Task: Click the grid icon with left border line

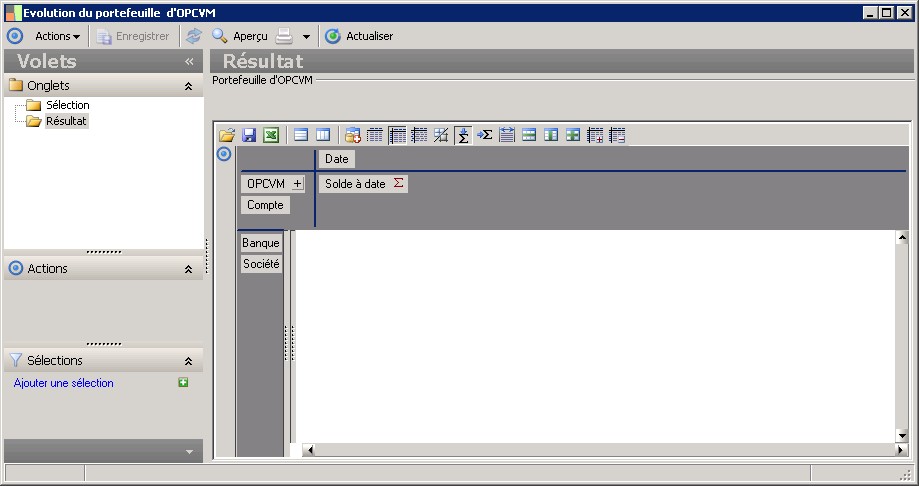Action: tap(419, 135)
